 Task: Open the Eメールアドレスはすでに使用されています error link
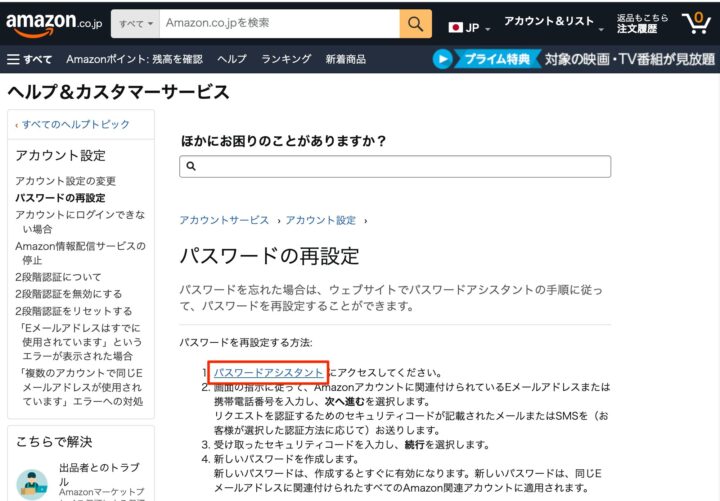click(x=81, y=342)
